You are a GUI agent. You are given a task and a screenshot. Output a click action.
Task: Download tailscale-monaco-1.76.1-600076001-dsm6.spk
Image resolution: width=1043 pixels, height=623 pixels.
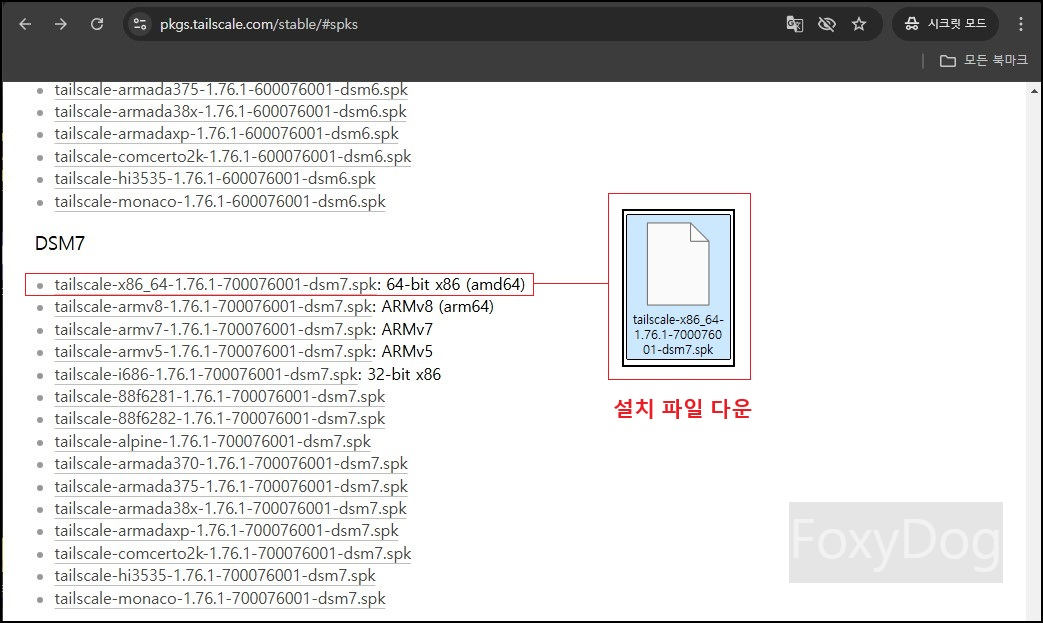click(x=220, y=201)
